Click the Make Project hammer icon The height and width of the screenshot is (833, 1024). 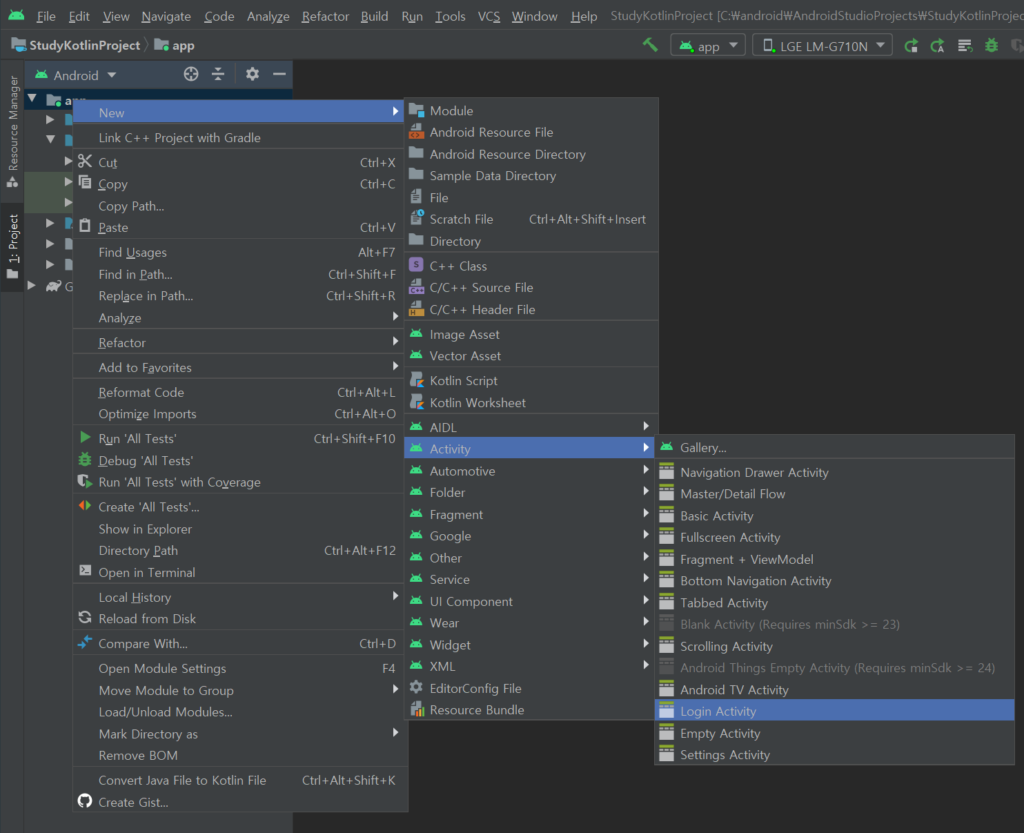point(650,45)
